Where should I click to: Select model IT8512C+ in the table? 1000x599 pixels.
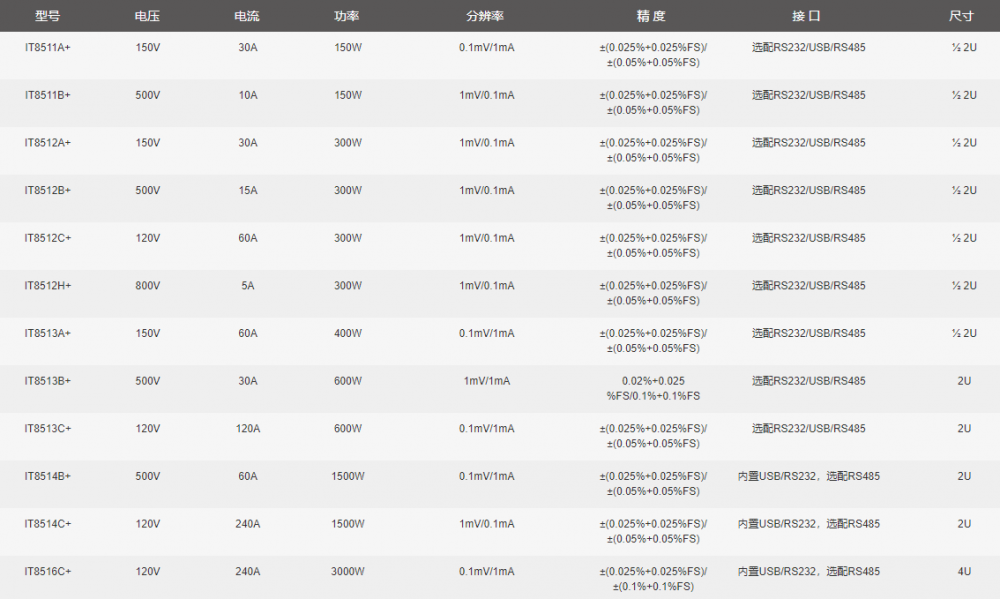48,238
